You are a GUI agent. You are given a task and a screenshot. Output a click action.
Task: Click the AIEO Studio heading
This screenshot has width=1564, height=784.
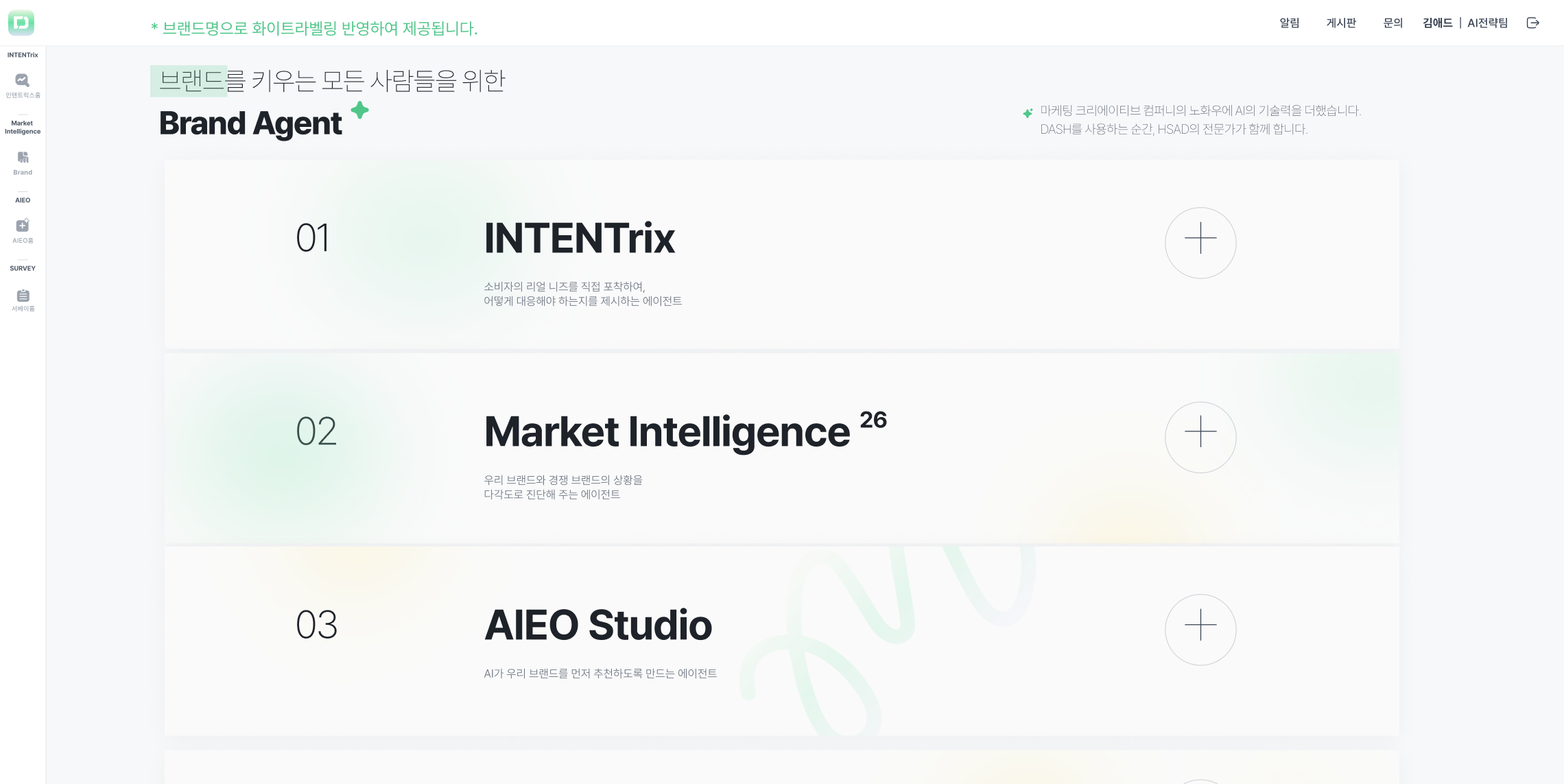pyautogui.click(x=598, y=626)
